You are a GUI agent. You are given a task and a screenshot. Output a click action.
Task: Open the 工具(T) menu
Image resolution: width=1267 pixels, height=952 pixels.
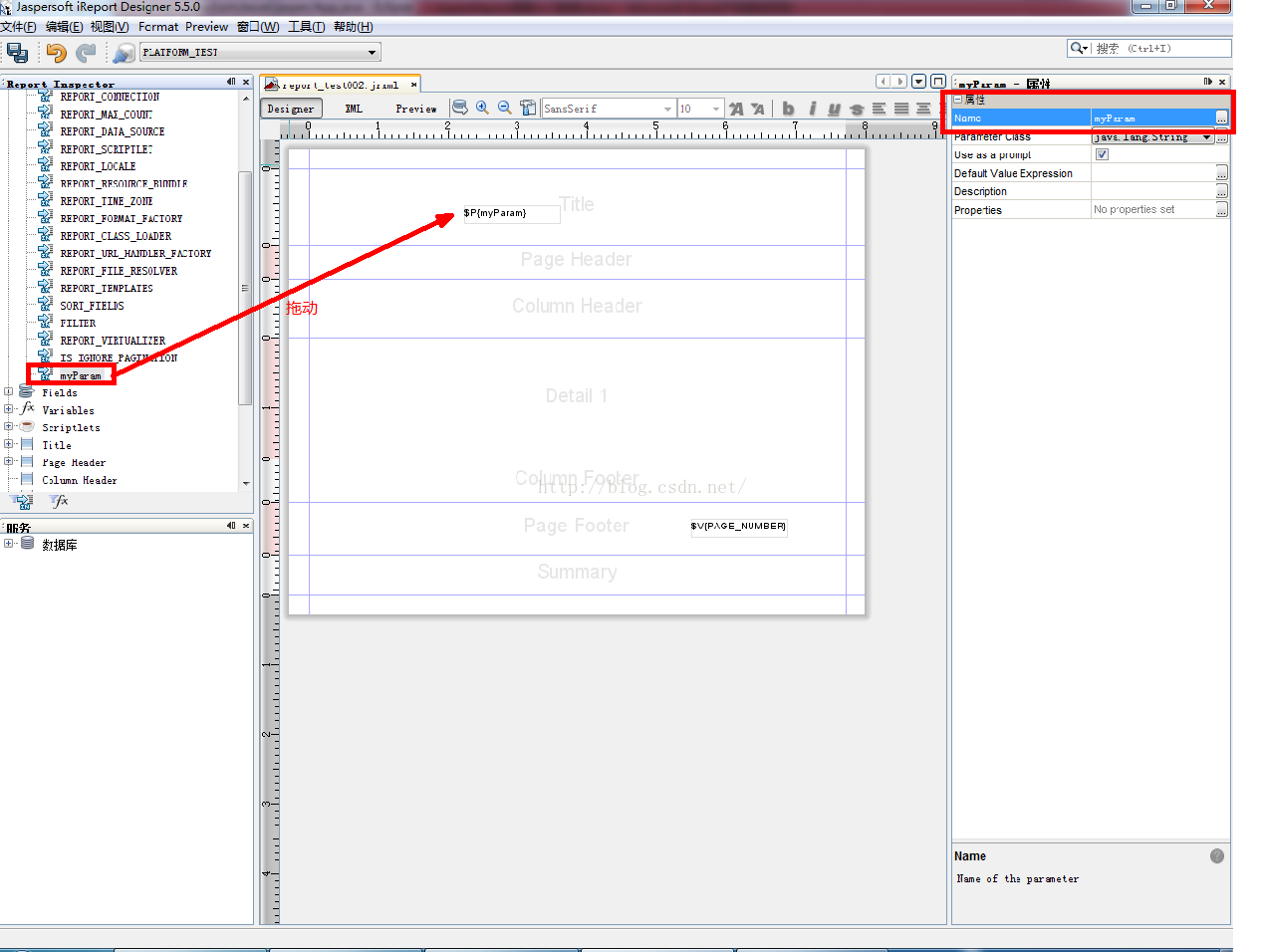tap(307, 27)
